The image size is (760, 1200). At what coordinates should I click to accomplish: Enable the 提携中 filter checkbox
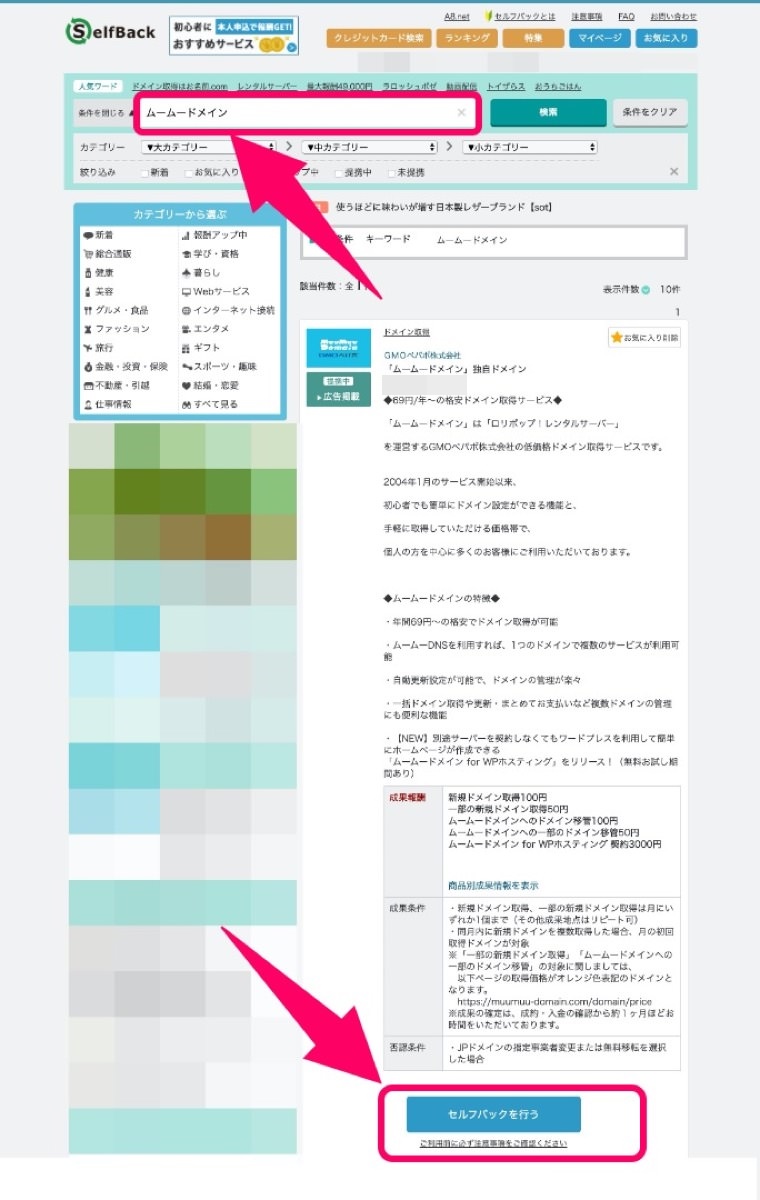(340, 173)
